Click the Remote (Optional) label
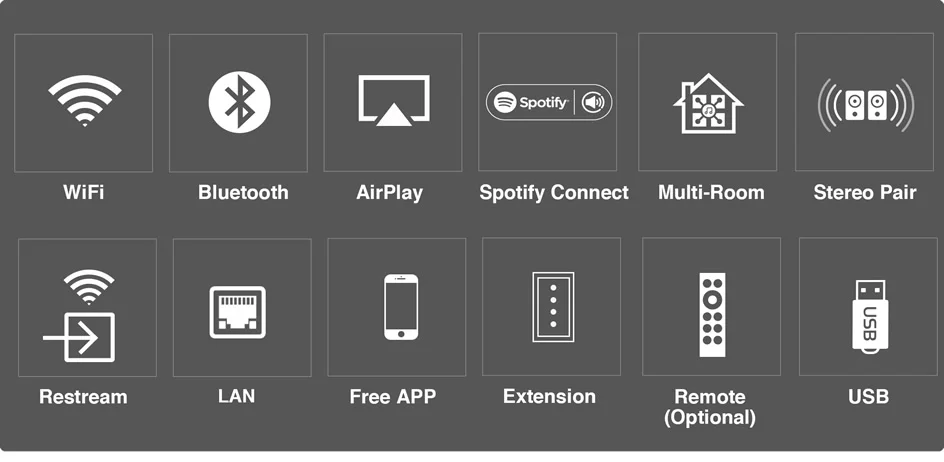 (x=710, y=407)
